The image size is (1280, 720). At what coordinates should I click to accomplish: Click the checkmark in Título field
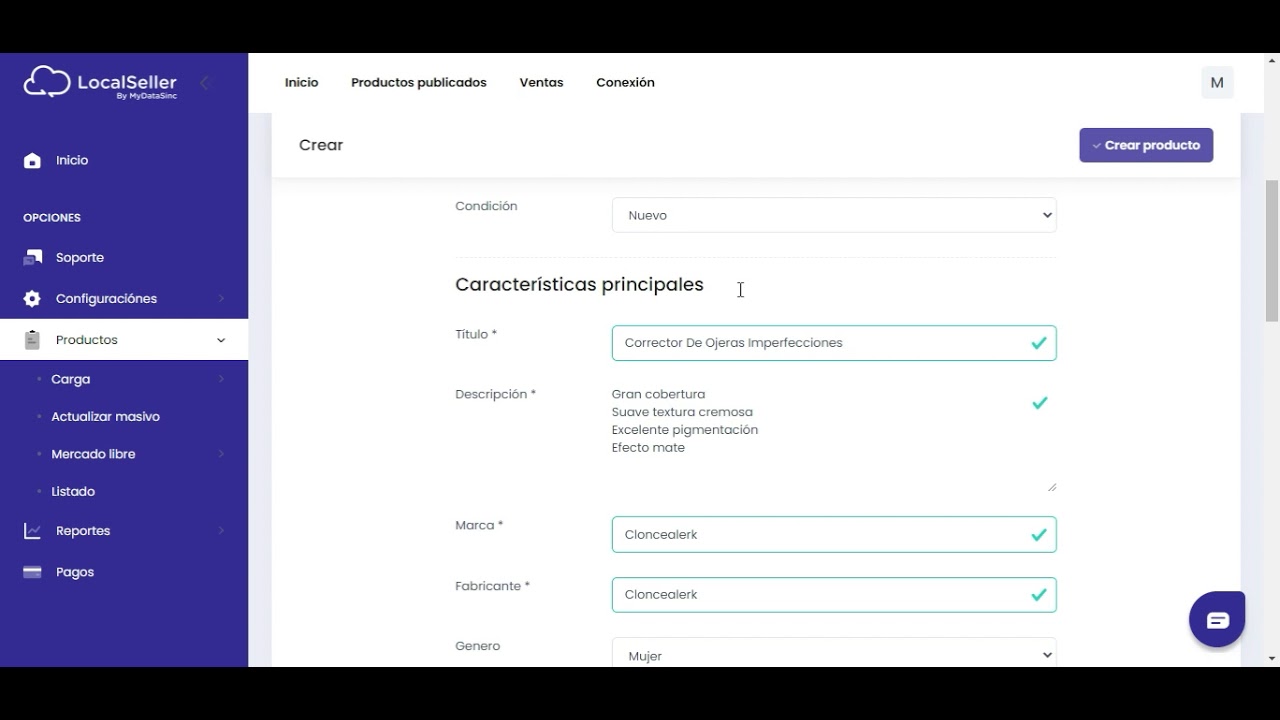point(1039,343)
